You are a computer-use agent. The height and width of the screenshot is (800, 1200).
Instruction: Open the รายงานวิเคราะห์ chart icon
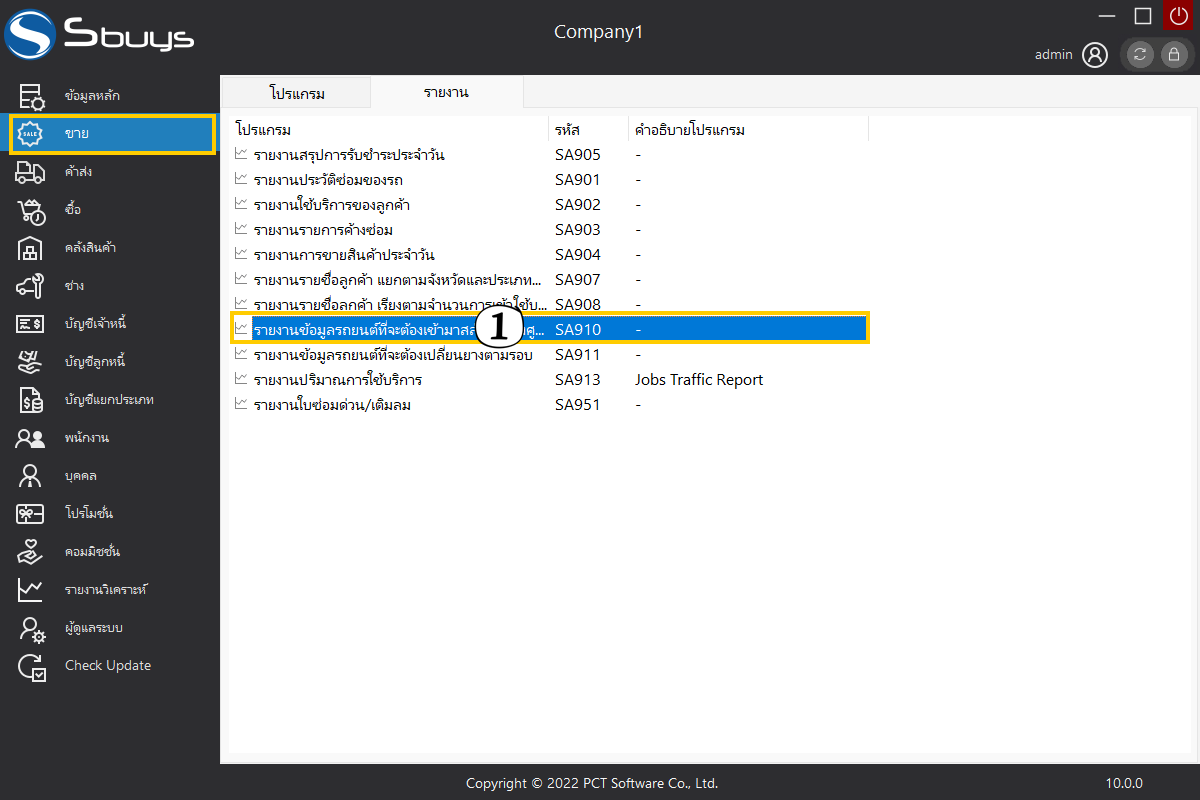point(31,590)
